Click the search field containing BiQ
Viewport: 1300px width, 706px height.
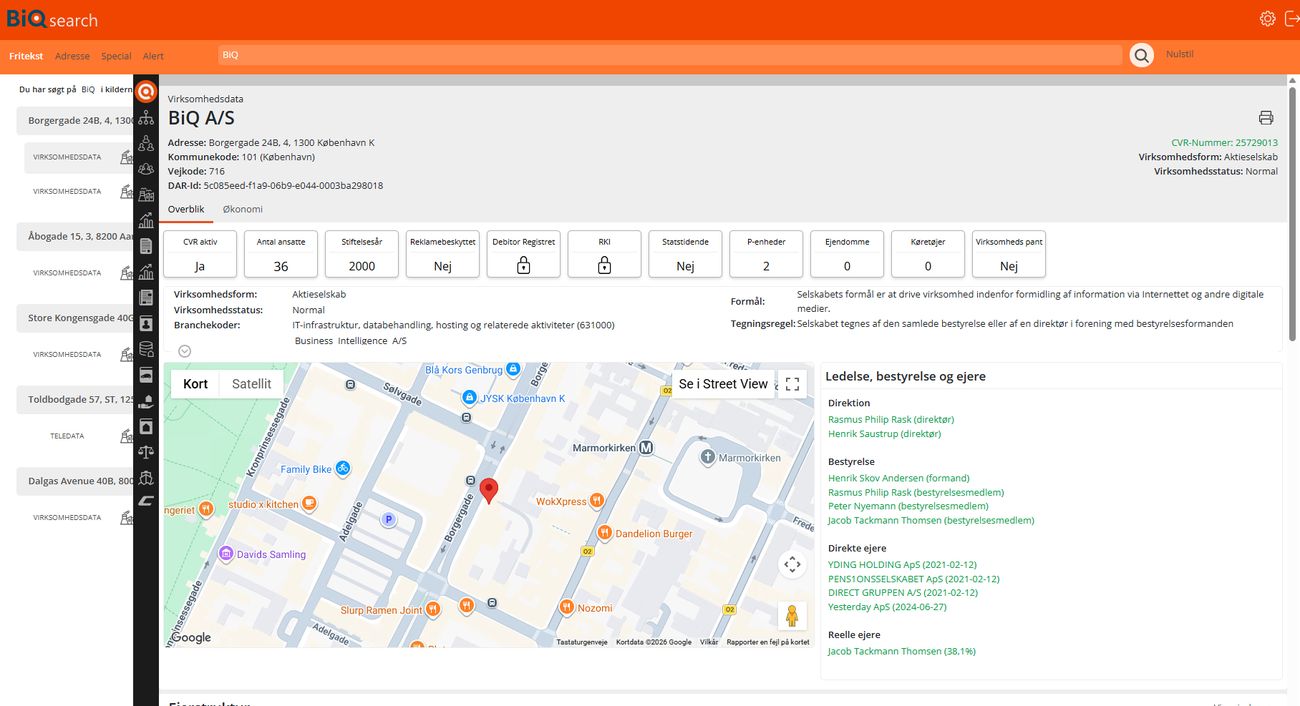(x=670, y=55)
